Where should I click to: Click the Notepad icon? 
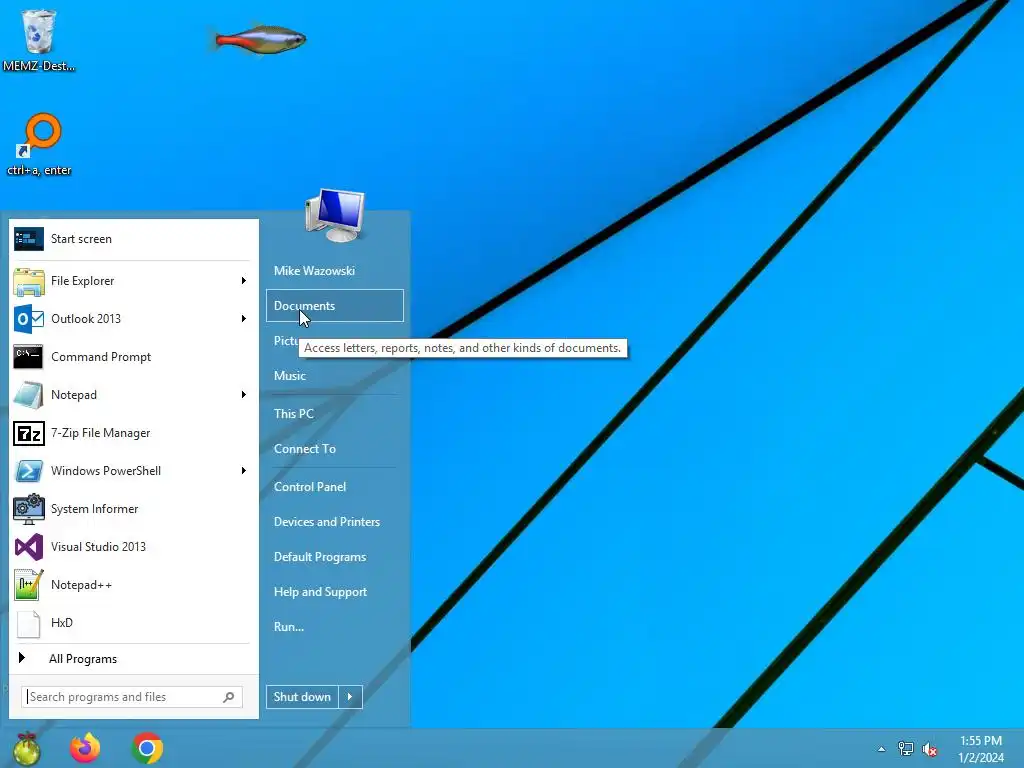(x=29, y=394)
